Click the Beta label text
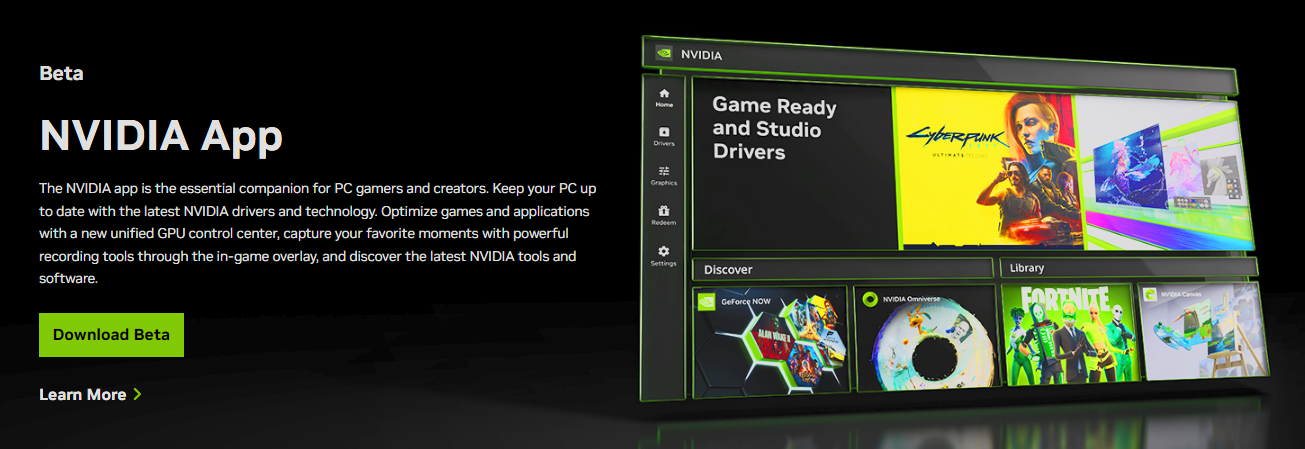Image resolution: width=1305 pixels, height=449 pixels. coord(61,73)
